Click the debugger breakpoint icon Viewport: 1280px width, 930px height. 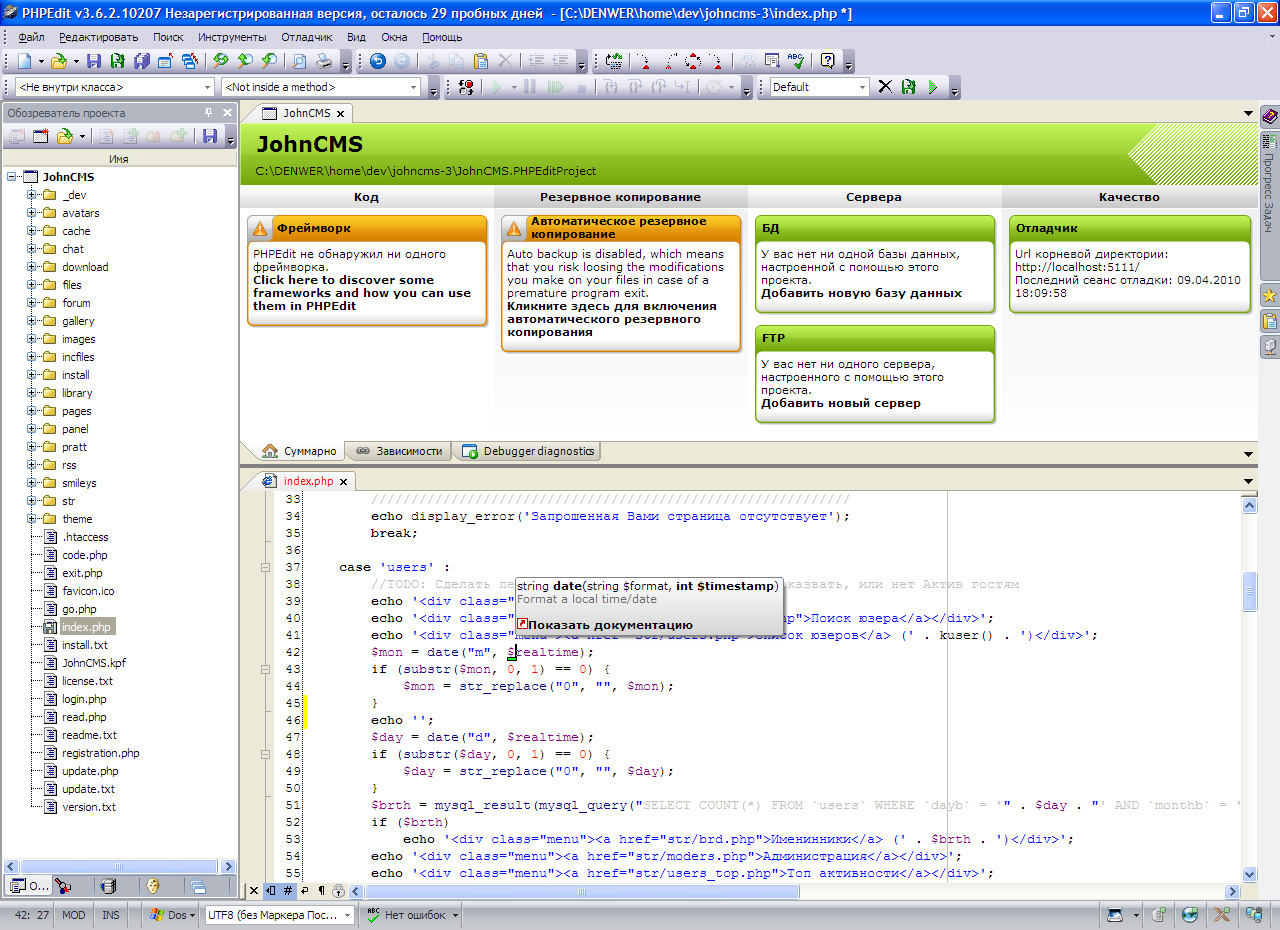point(465,87)
